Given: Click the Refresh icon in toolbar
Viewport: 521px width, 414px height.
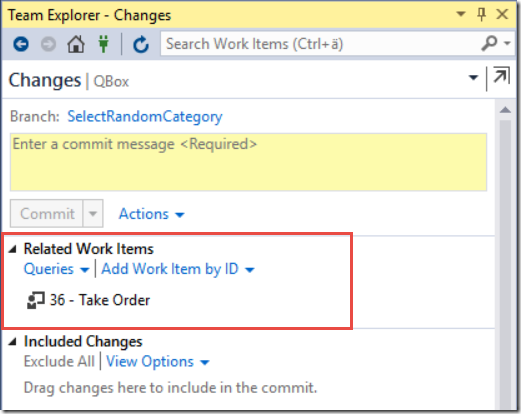Looking at the screenshot, I should pyautogui.click(x=141, y=44).
